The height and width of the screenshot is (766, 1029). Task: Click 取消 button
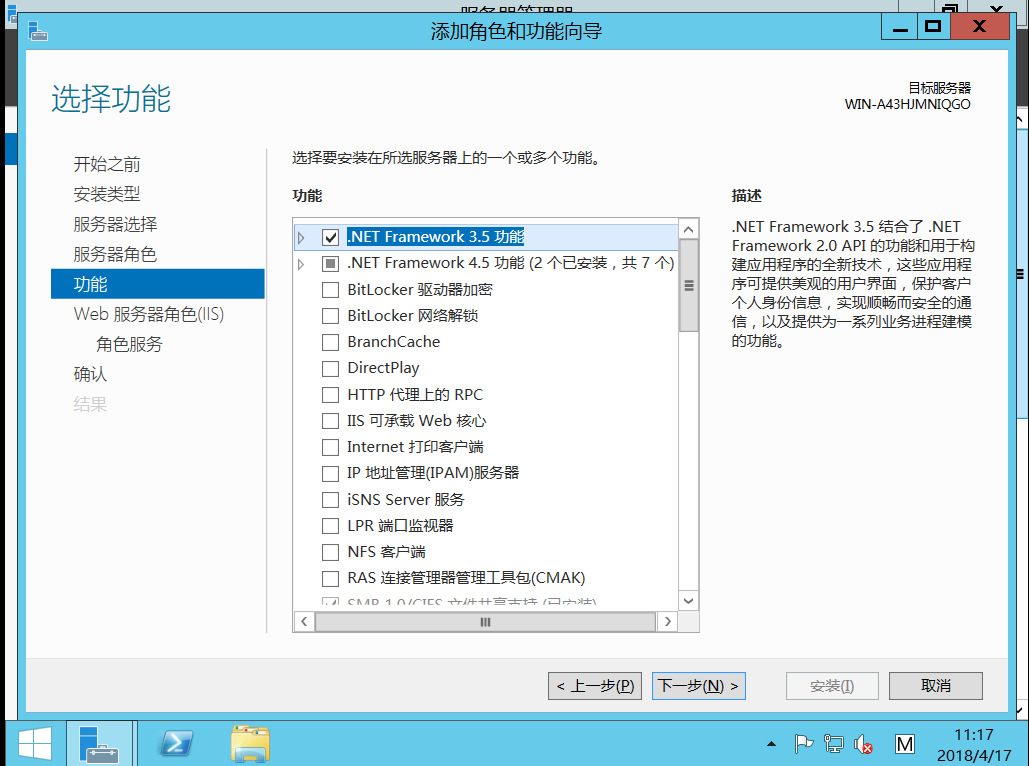tap(936, 686)
